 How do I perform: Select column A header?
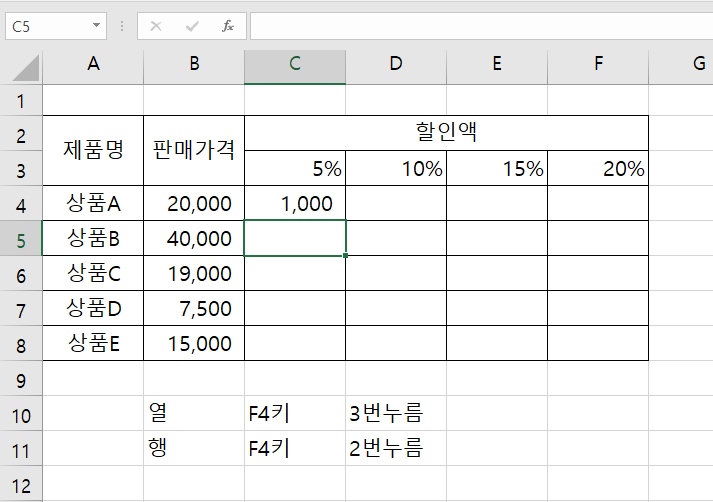coord(93,67)
